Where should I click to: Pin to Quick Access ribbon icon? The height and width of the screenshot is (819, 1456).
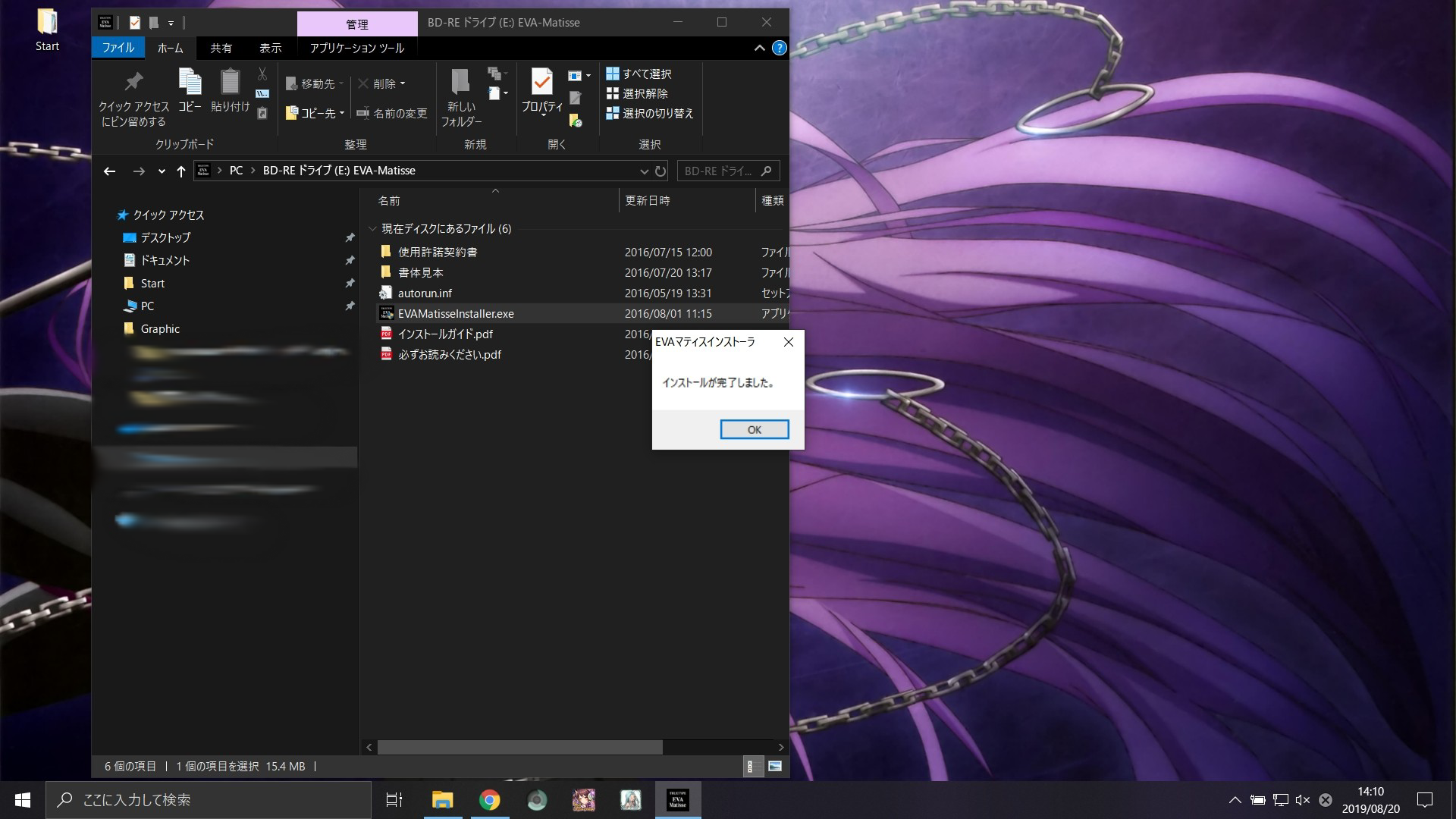point(133,98)
